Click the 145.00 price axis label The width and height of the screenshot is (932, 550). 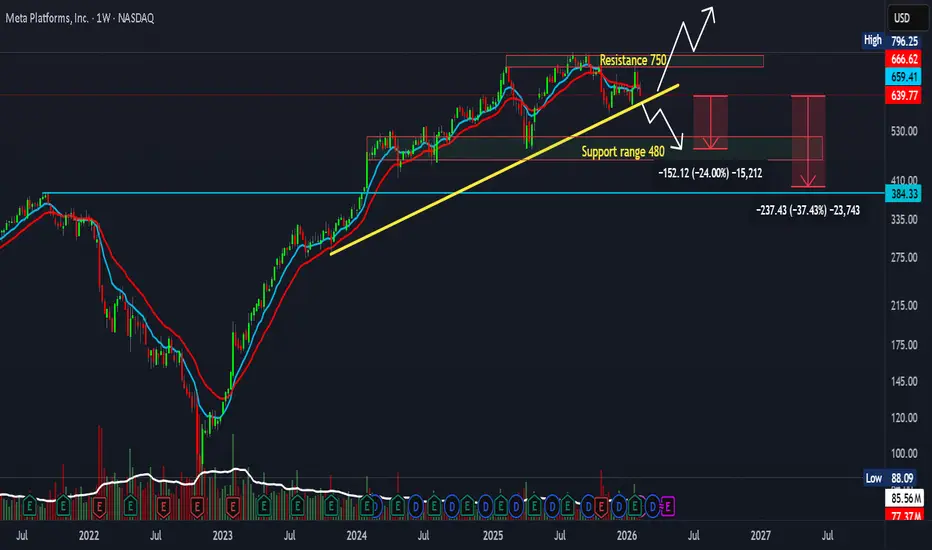[904, 381]
